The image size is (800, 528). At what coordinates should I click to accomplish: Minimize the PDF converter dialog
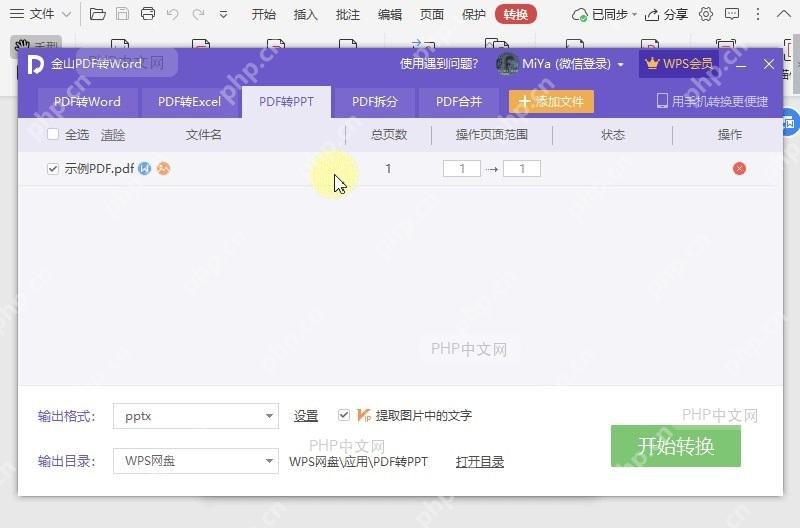(x=741, y=65)
